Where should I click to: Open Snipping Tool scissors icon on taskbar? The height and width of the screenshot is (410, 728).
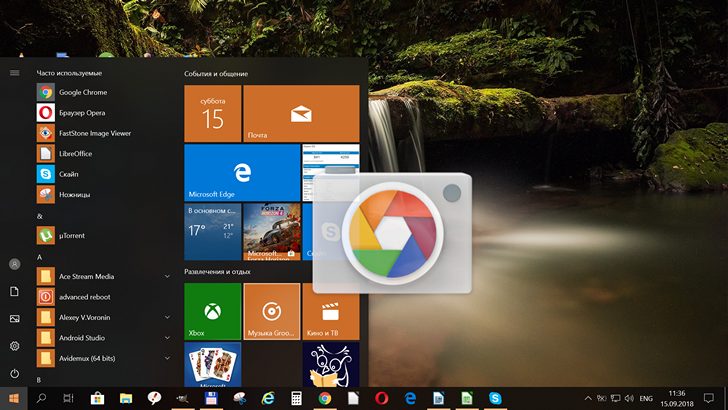240,398
